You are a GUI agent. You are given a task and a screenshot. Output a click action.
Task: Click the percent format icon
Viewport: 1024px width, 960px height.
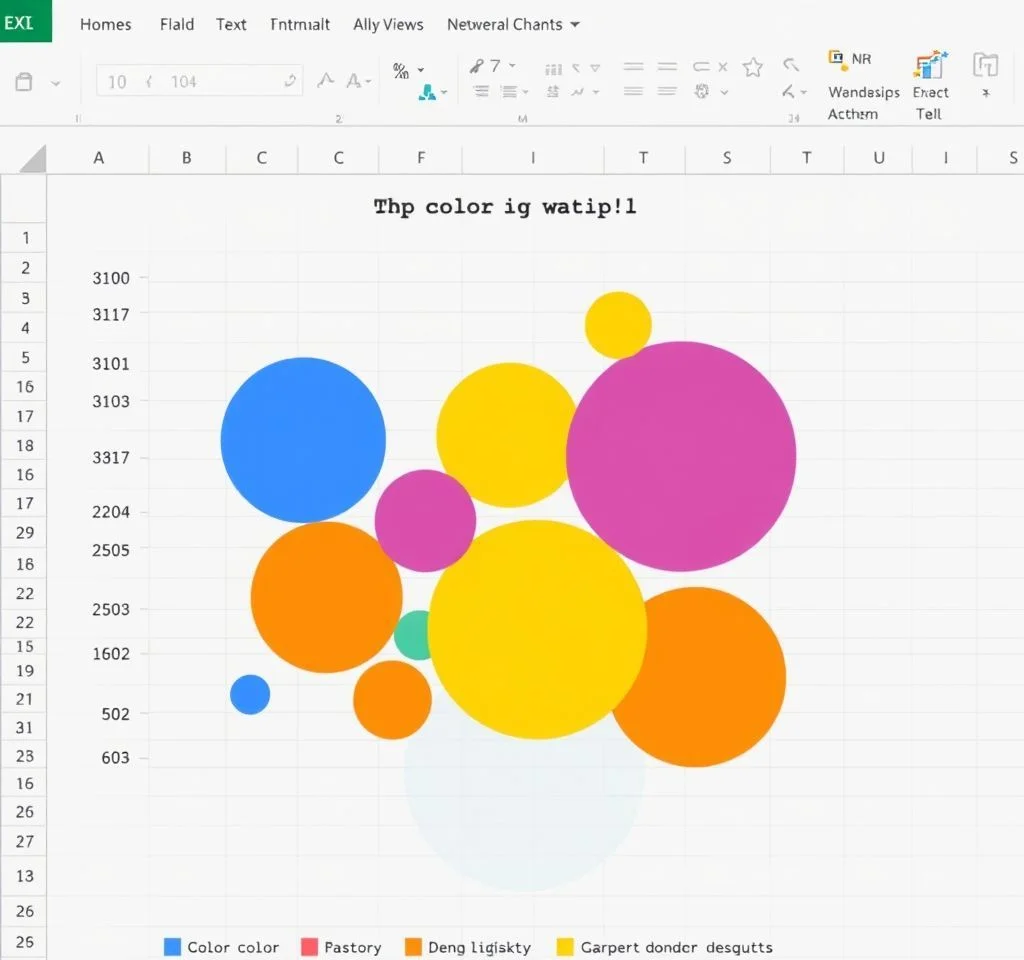[401, 70]
